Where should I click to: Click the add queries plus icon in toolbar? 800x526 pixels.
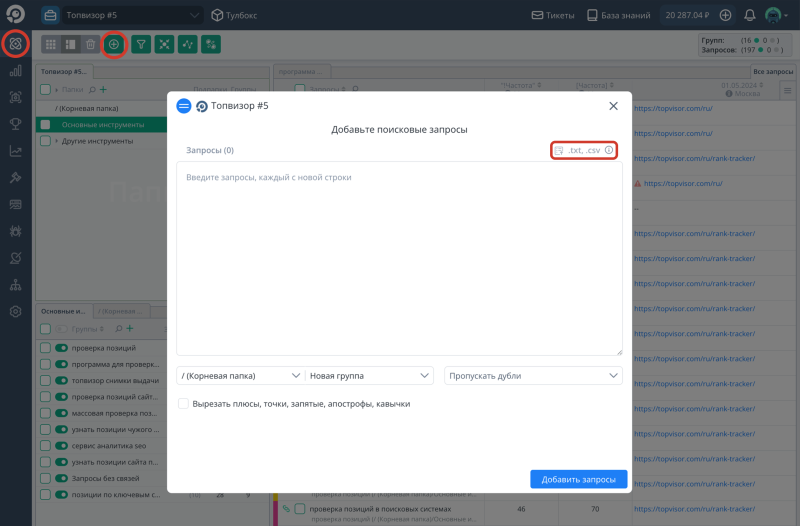click(114, 44)
